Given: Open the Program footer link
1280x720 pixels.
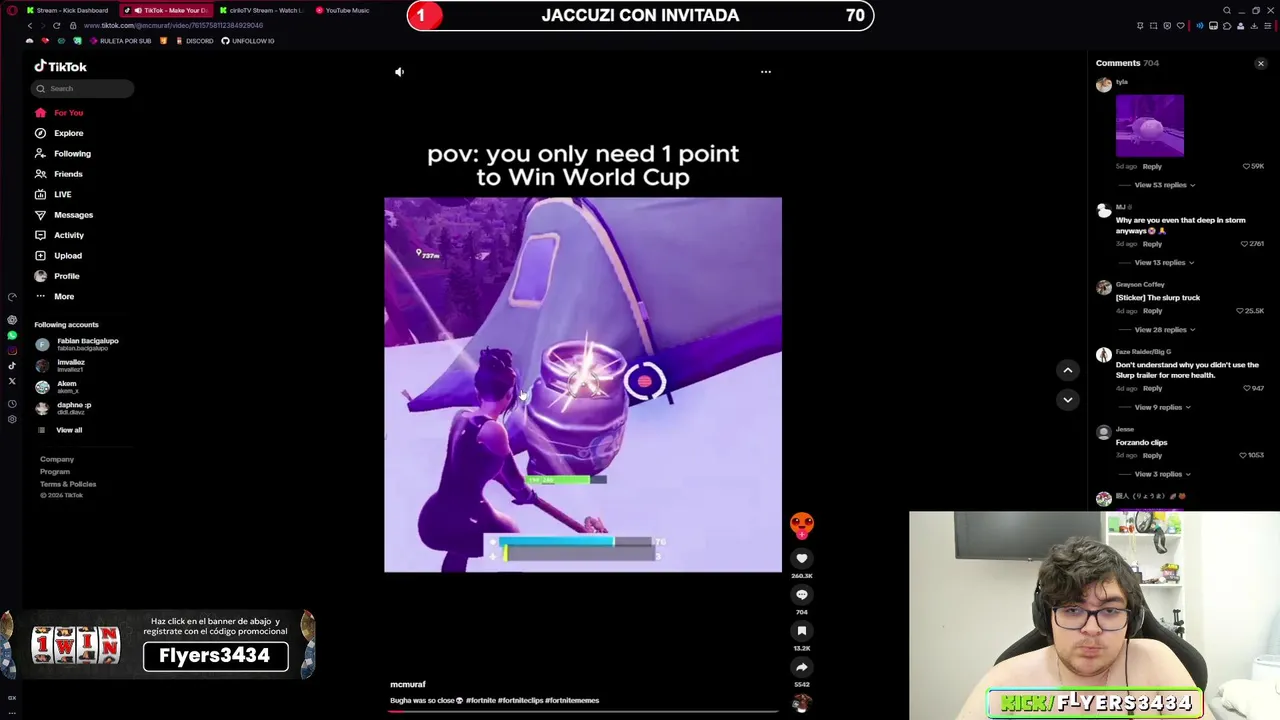Looking at the screenshot, I should click(55, 472).
